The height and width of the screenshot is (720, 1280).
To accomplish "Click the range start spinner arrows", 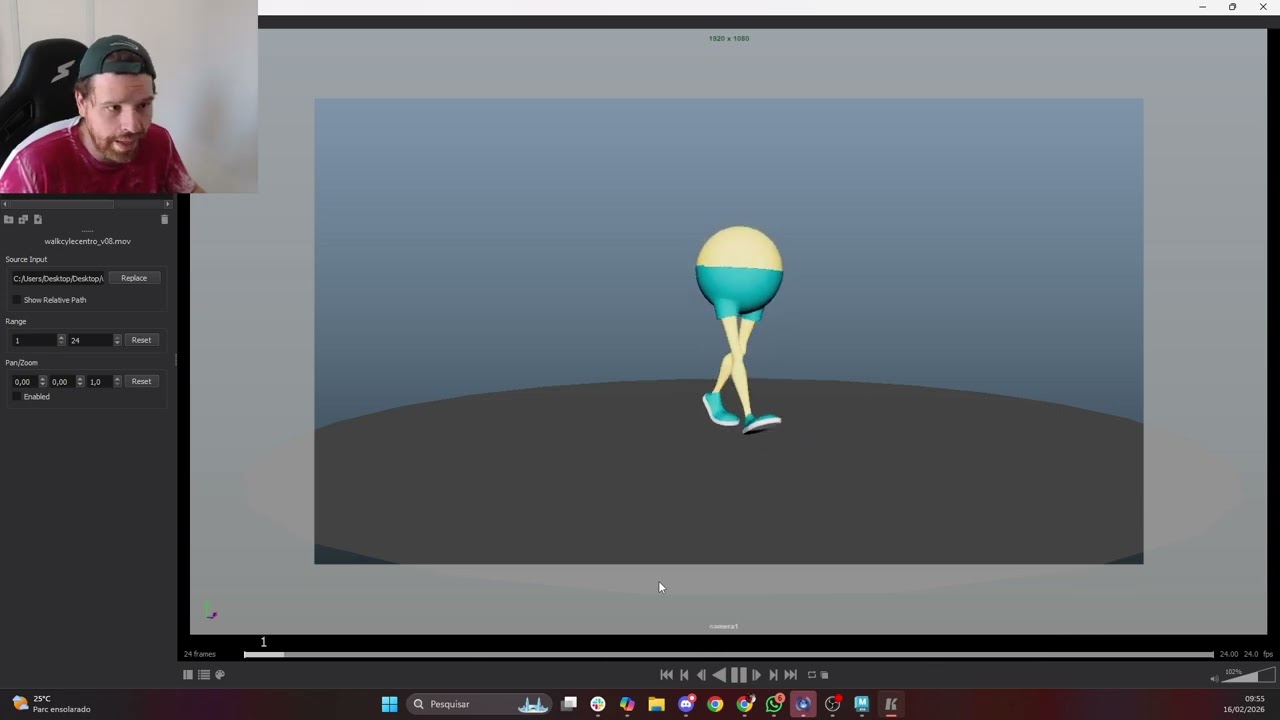I will click(x=61, y=340).
